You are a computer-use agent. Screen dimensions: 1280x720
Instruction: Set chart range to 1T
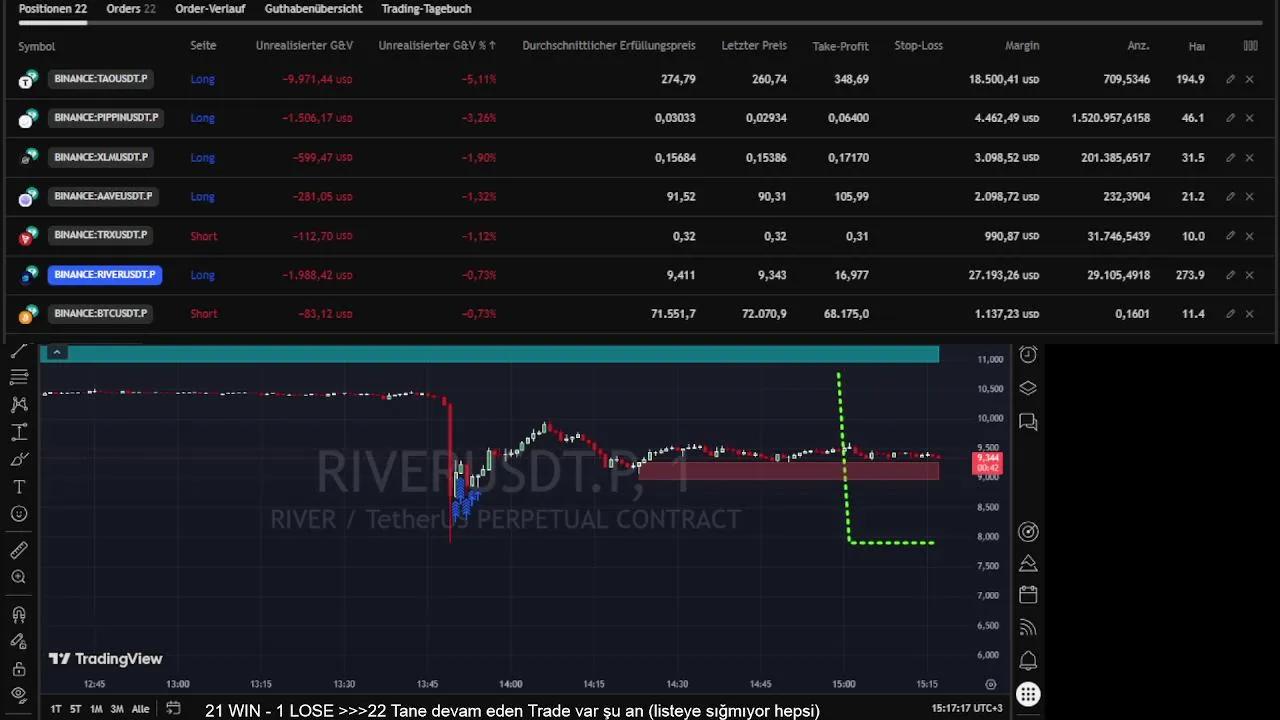click(x=56, y=709)
